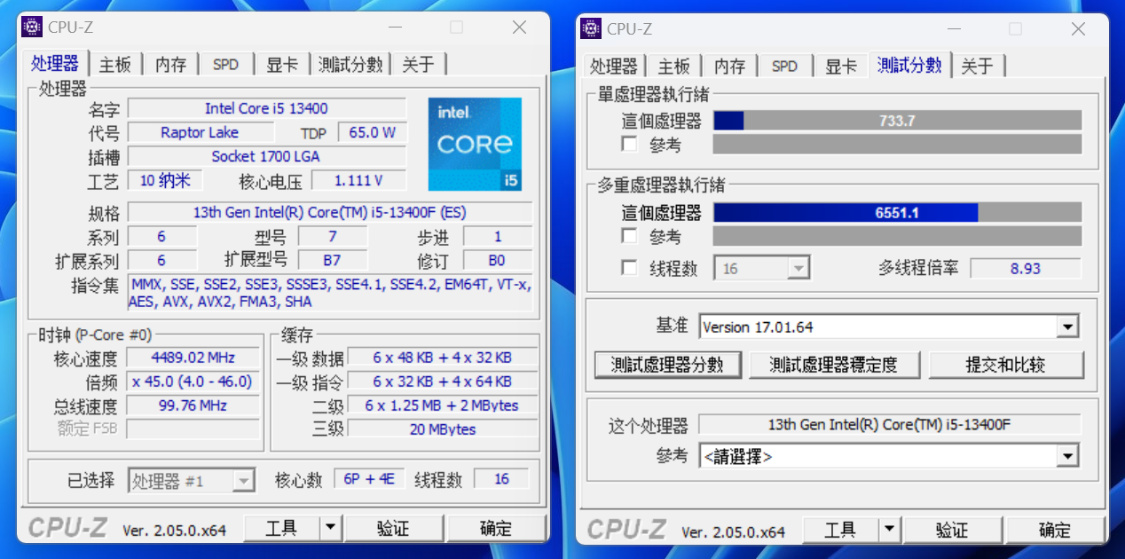Click the 修订 value B0
The height and width of the screenshot is (559, 1125).
tap(497, 260)
